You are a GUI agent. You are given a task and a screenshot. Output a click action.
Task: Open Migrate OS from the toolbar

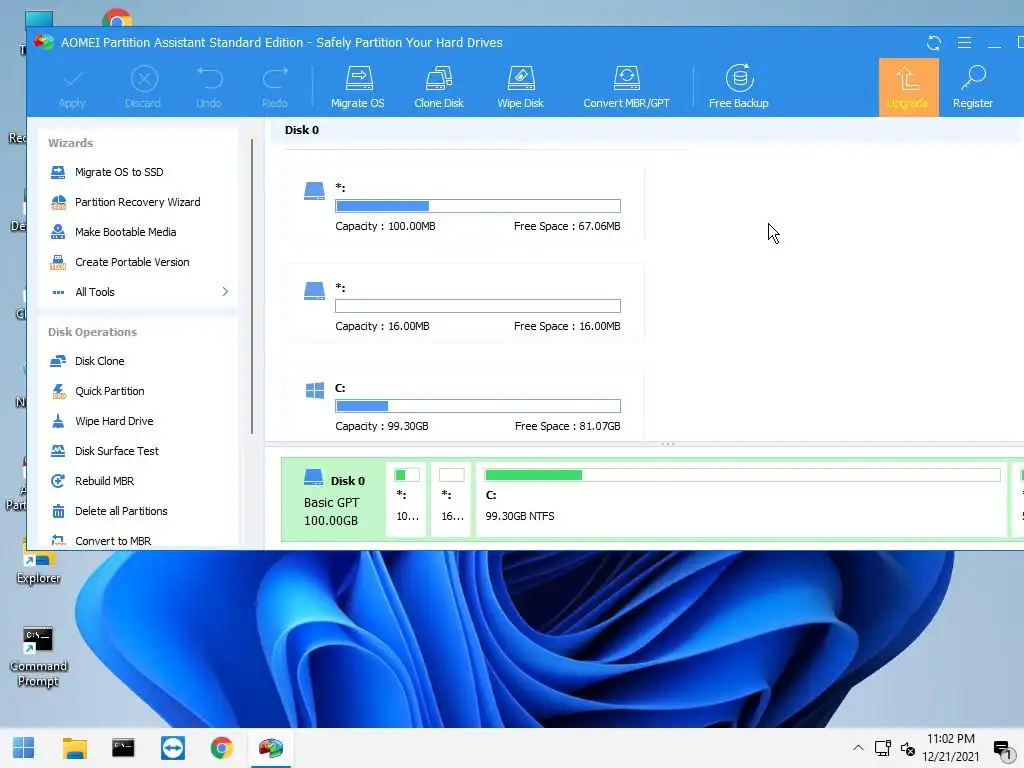click(358, 88)
